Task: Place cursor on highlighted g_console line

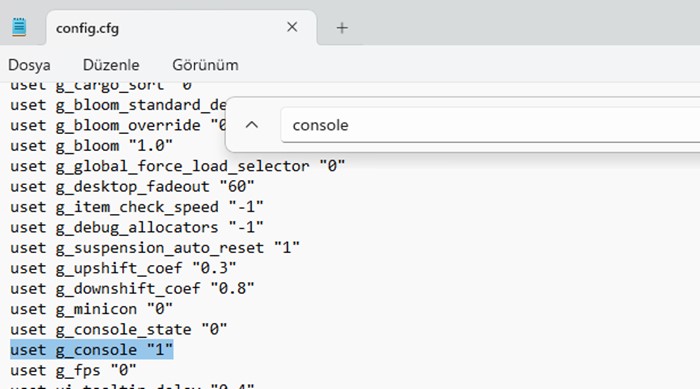Action: [92, 349]
